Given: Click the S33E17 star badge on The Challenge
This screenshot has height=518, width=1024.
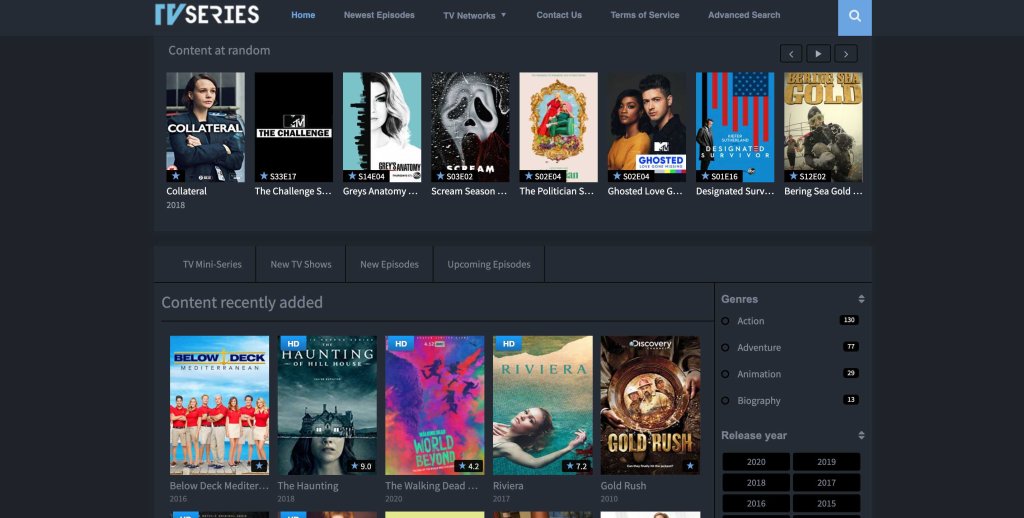Looking at the screenshot, I should coord(278,176).
